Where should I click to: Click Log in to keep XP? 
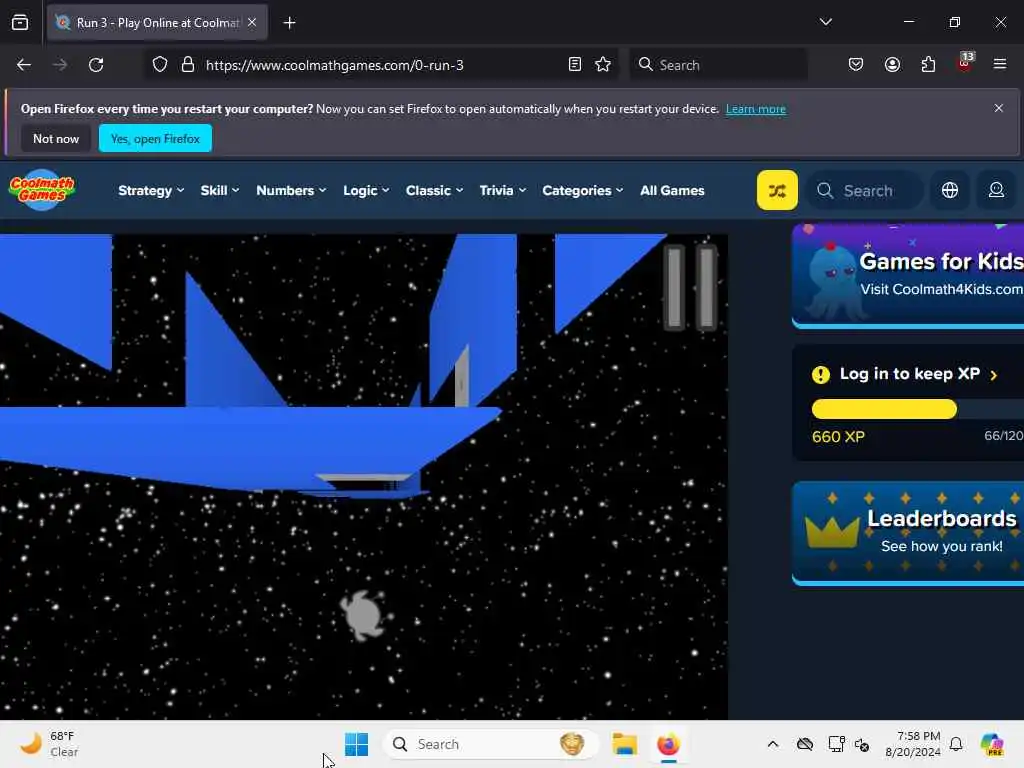[909, 374]
